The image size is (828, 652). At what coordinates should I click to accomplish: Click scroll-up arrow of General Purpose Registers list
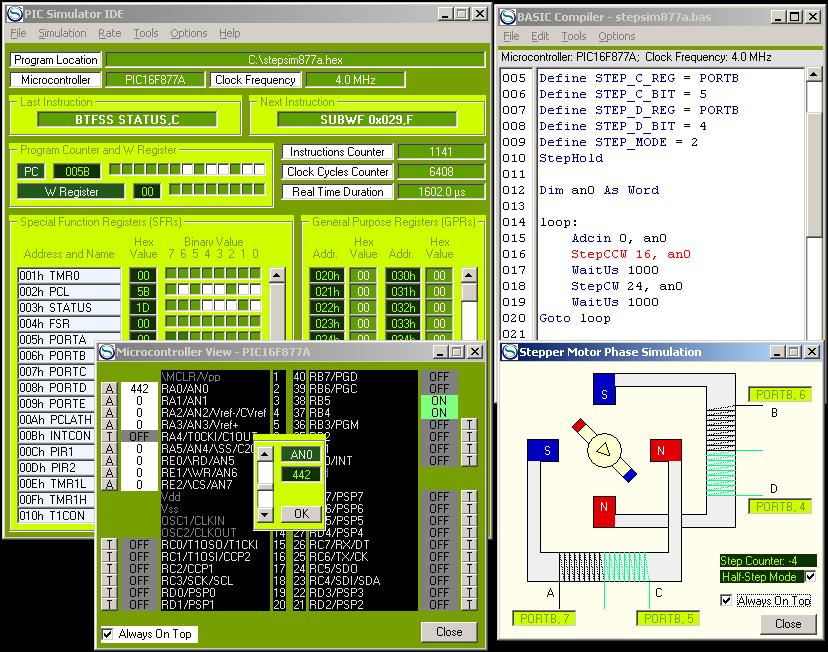coord(468,275)
